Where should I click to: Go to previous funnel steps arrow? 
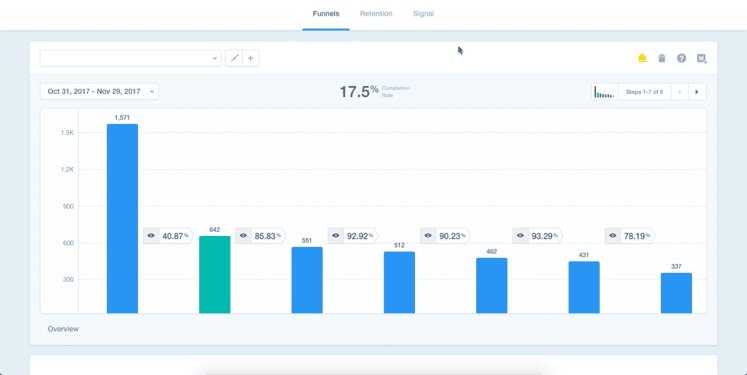(679, 91)
